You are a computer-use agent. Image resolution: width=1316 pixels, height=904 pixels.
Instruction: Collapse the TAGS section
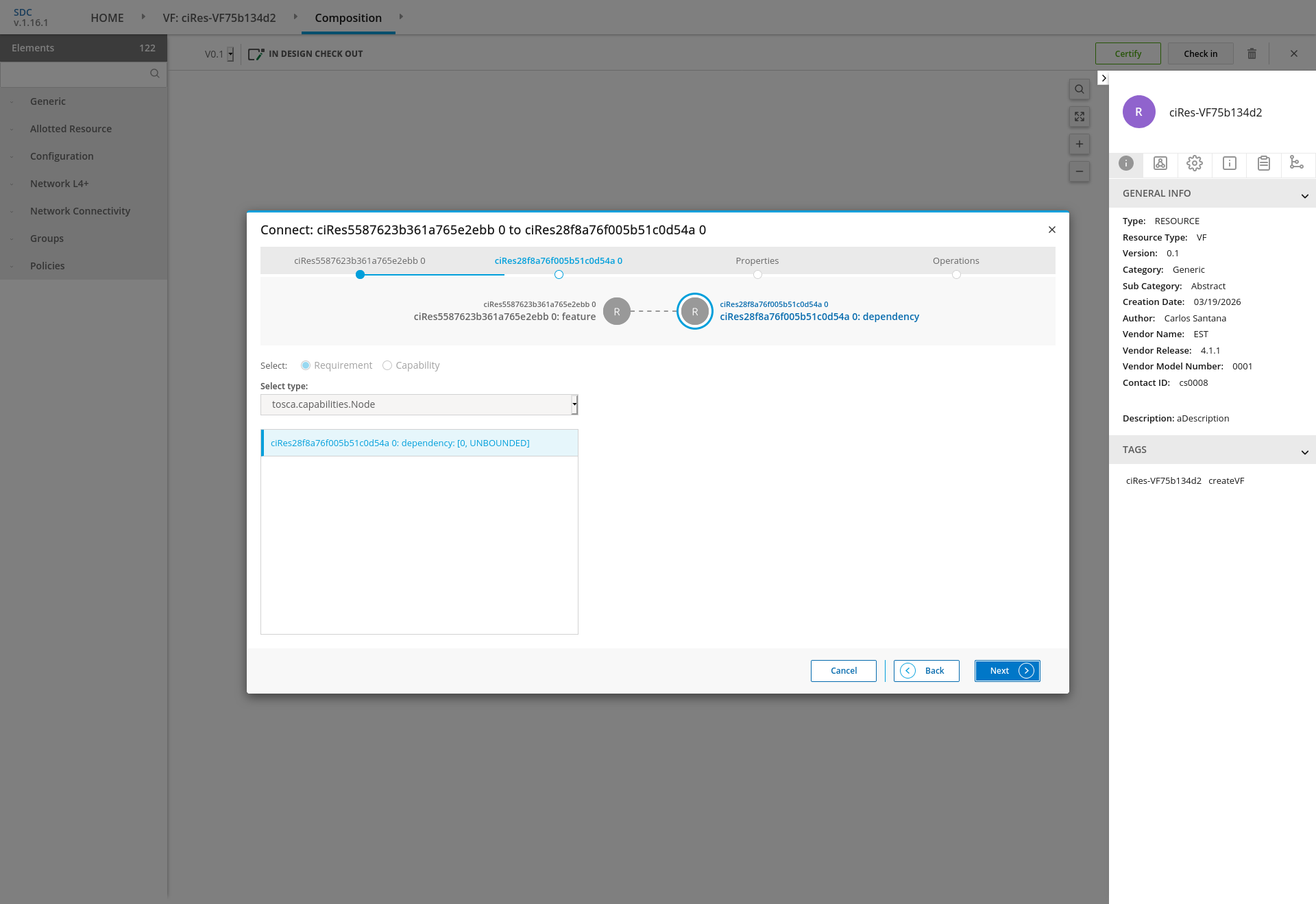[1304, 452]
